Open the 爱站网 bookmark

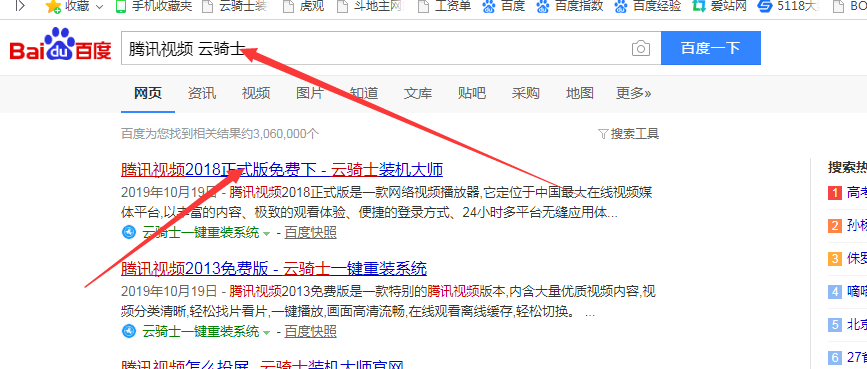click(719, 7)
